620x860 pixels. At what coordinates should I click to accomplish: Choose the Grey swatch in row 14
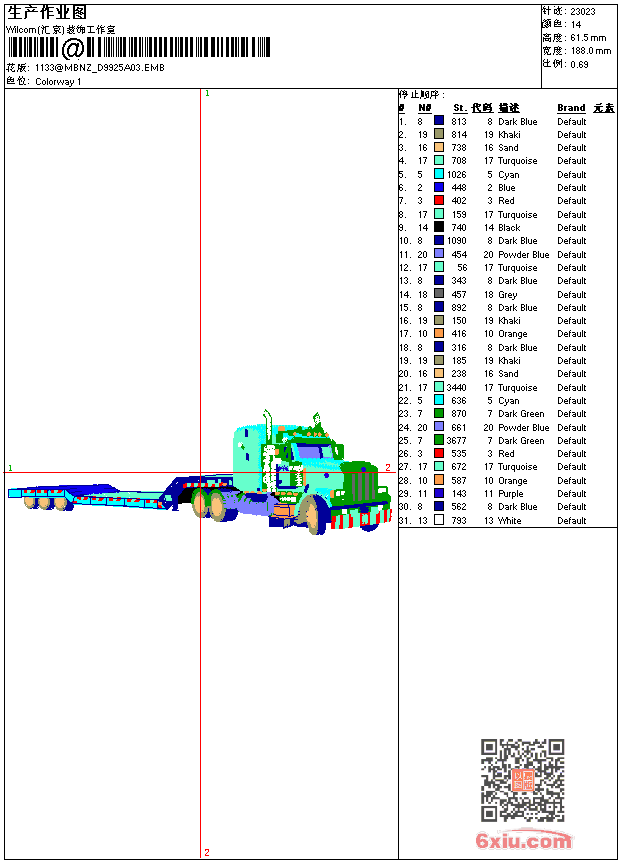tap(439, 294)
